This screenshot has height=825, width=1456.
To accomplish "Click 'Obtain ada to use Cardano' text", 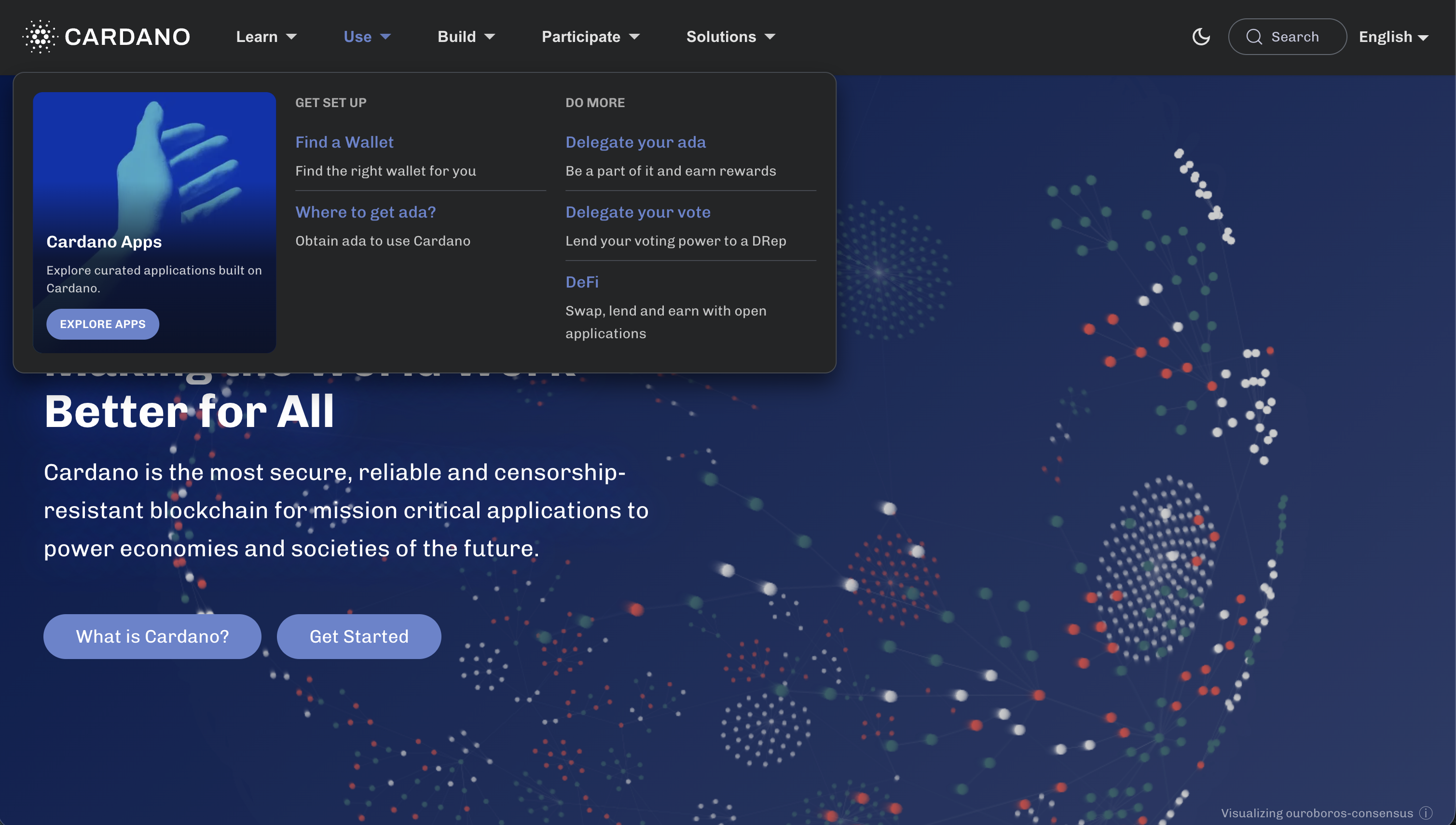I will [x=383, y=241].
